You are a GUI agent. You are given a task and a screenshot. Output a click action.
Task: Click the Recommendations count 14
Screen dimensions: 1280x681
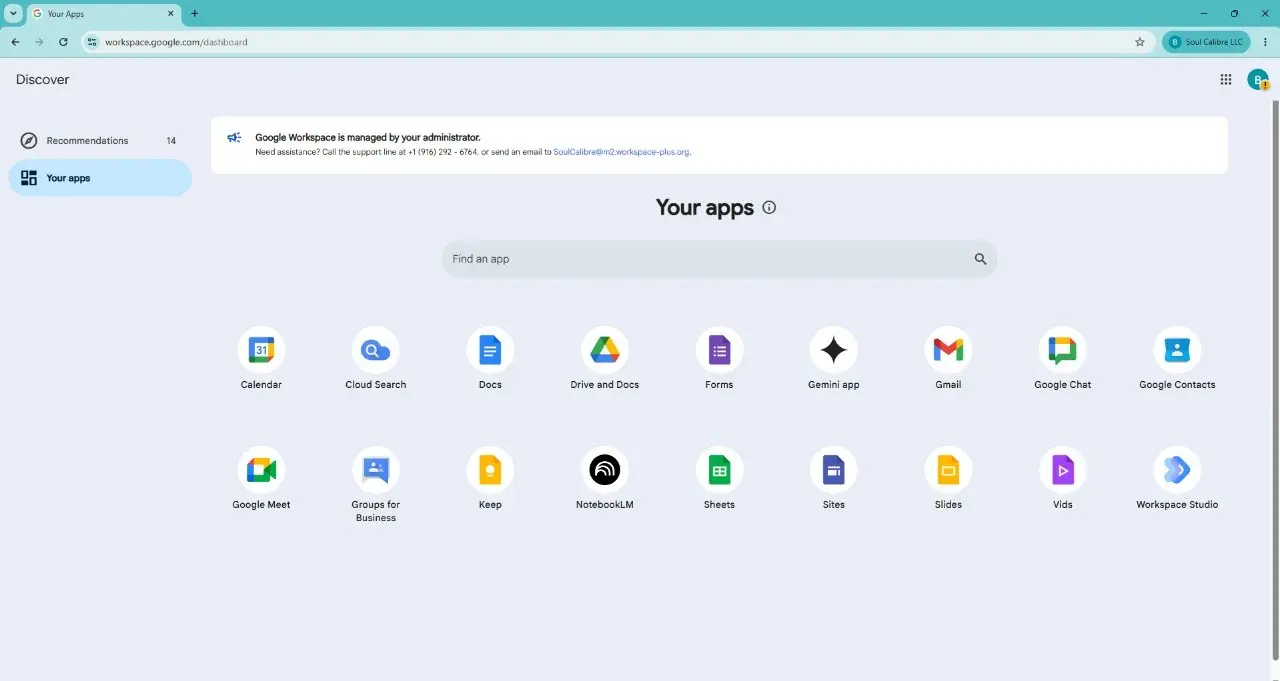click(171, 141)
